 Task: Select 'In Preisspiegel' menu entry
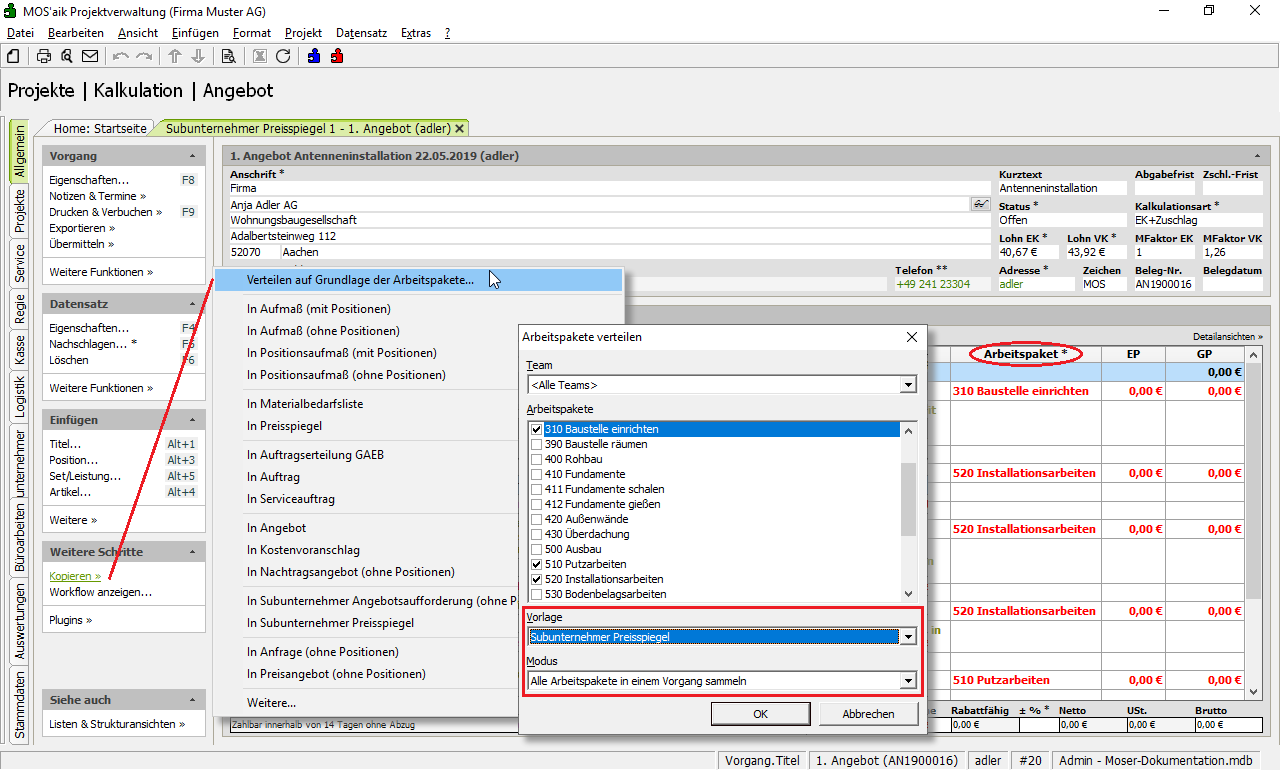tap(284, 426)
